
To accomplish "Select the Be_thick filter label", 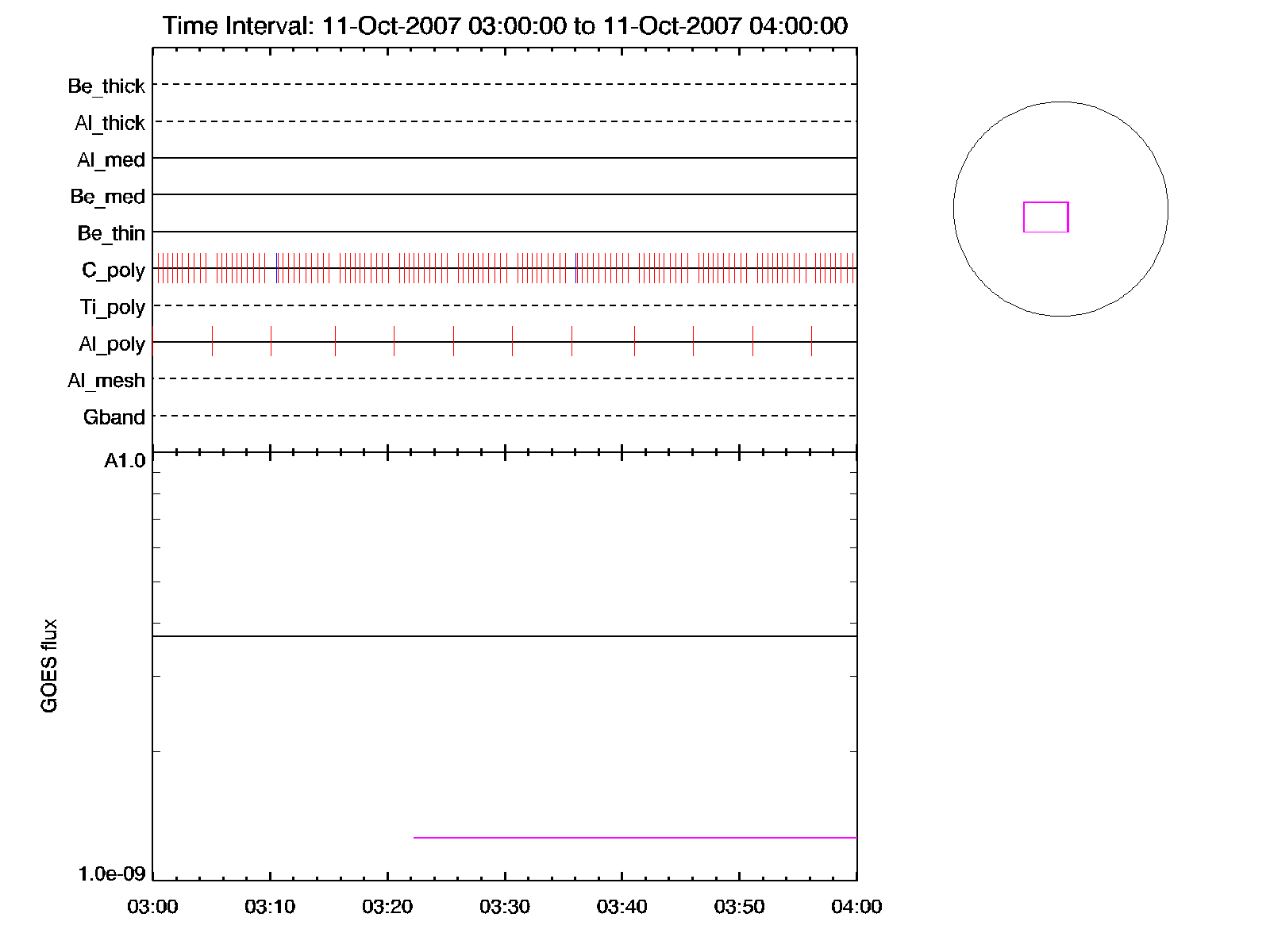I will pos(106,86).
